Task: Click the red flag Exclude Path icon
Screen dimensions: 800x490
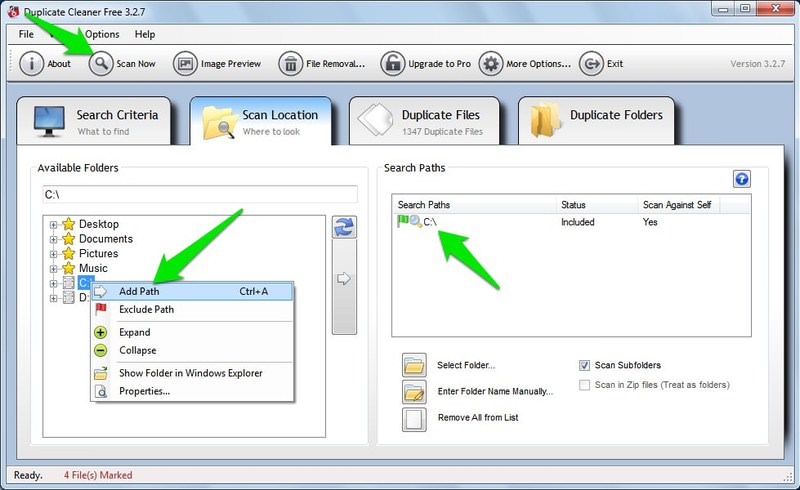Action: click(x=101, y=309)
